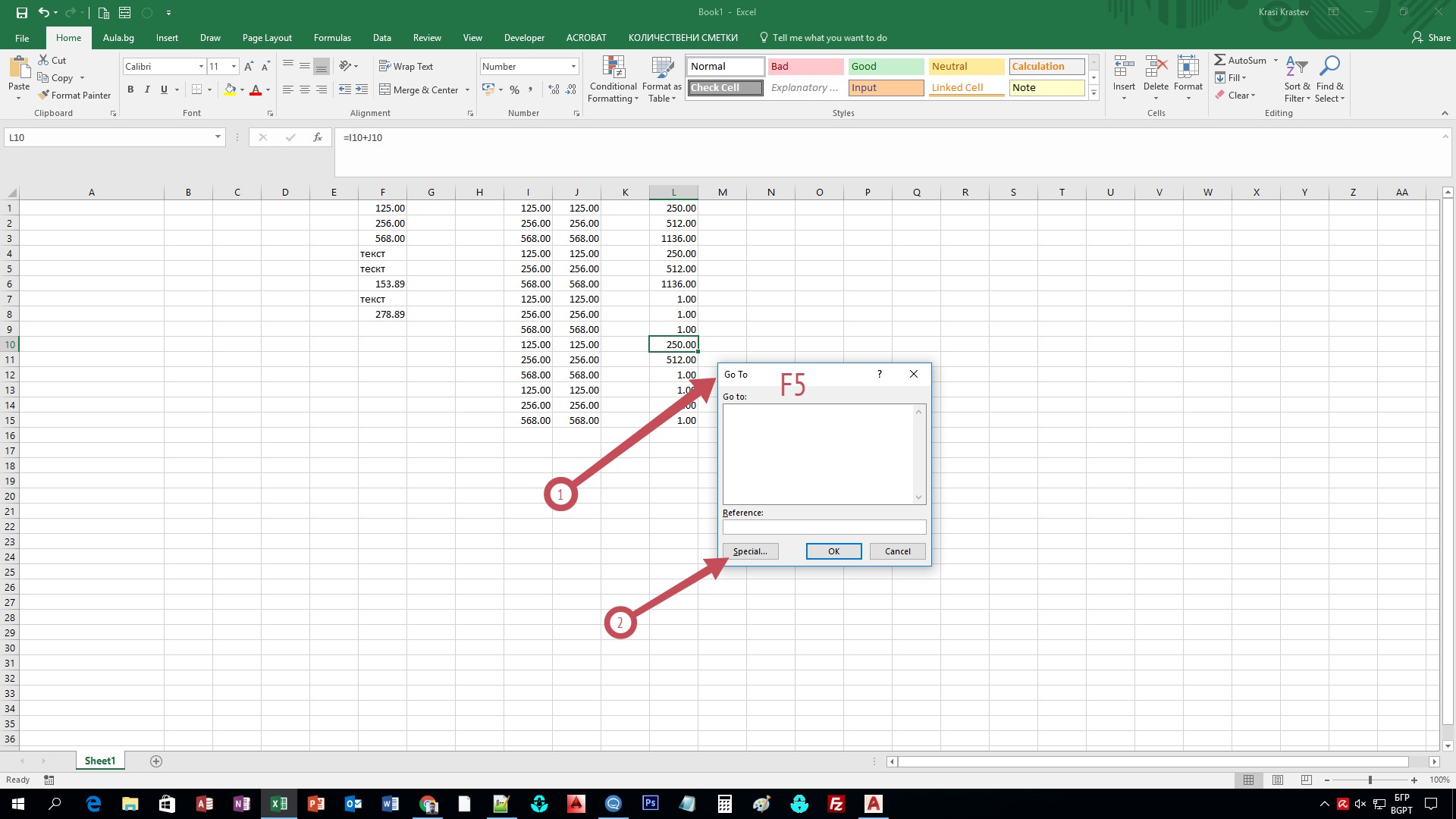Viewport: 1456px width, 819px height.
Task: Switch to the Page Layout tab
Action: pos(267,37)
